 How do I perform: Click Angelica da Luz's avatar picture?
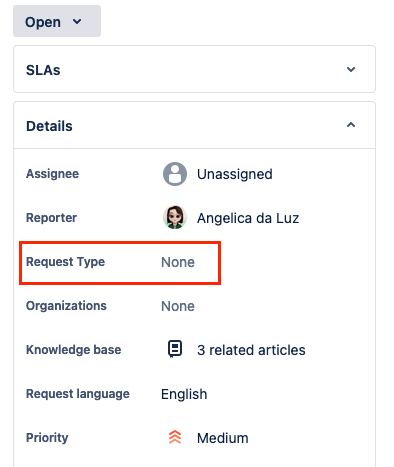(175, 218)
